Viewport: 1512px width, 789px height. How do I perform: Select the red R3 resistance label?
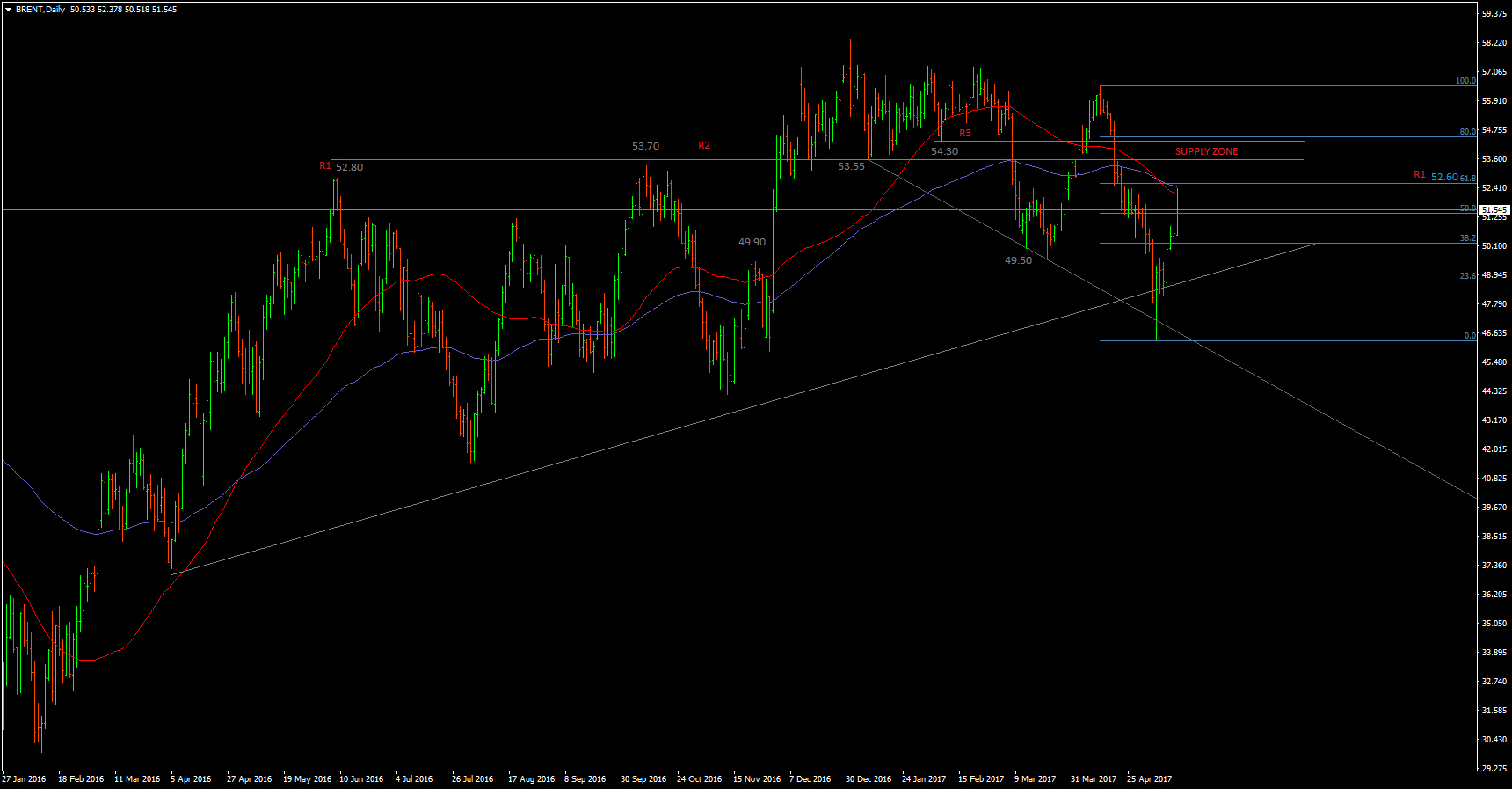[965, 134]
